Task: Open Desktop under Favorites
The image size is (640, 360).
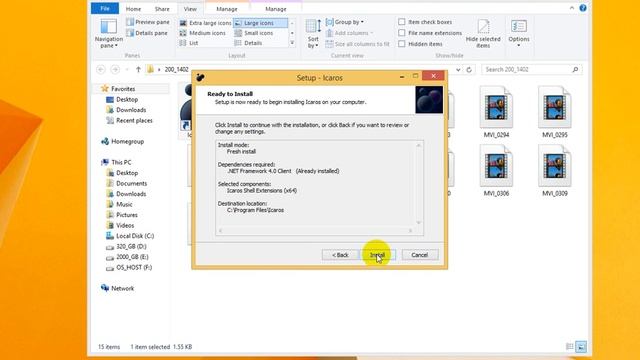Action: click(x=127, y=99)
